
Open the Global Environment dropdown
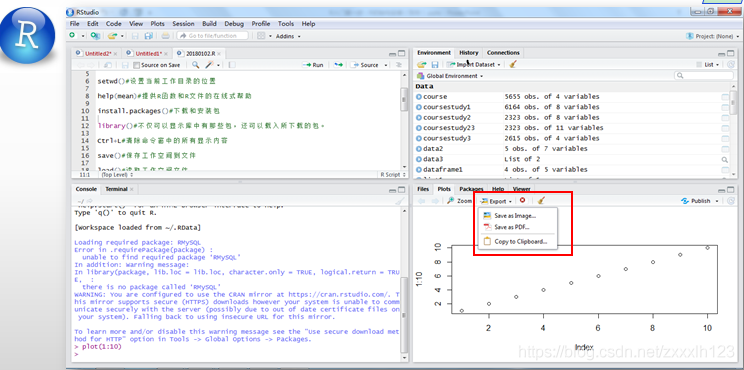[450, 76]
